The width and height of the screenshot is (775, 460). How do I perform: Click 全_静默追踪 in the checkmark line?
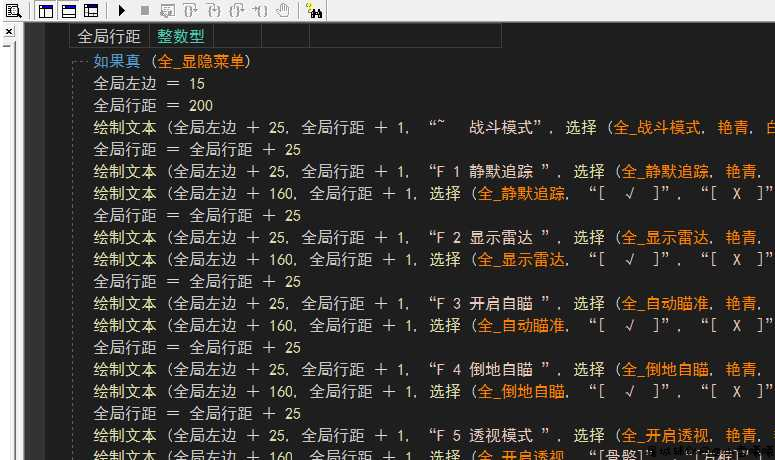click(x=521, y=193)
